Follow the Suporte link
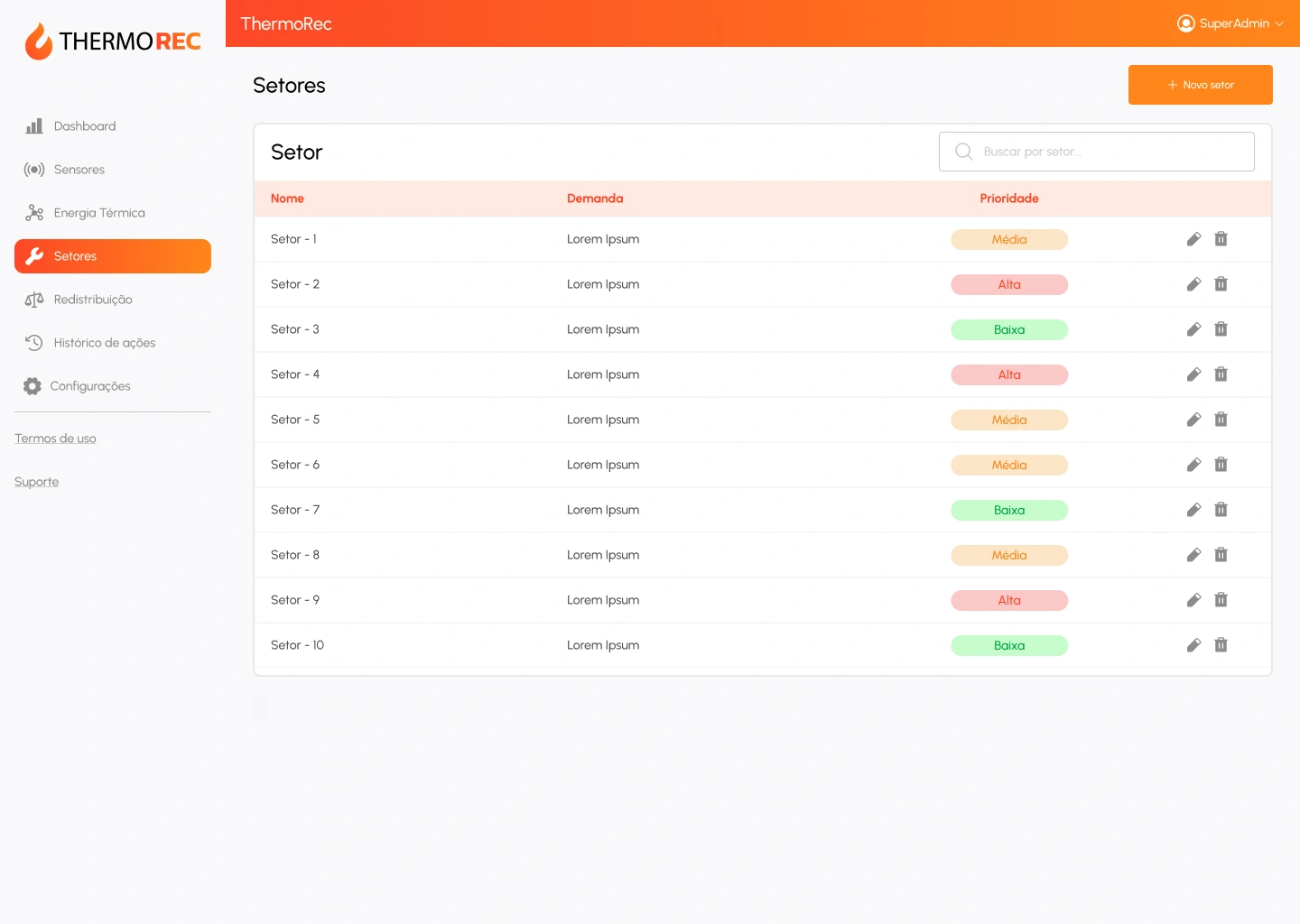This screenshot has width=1300, height=924. (x=36, y=482)
